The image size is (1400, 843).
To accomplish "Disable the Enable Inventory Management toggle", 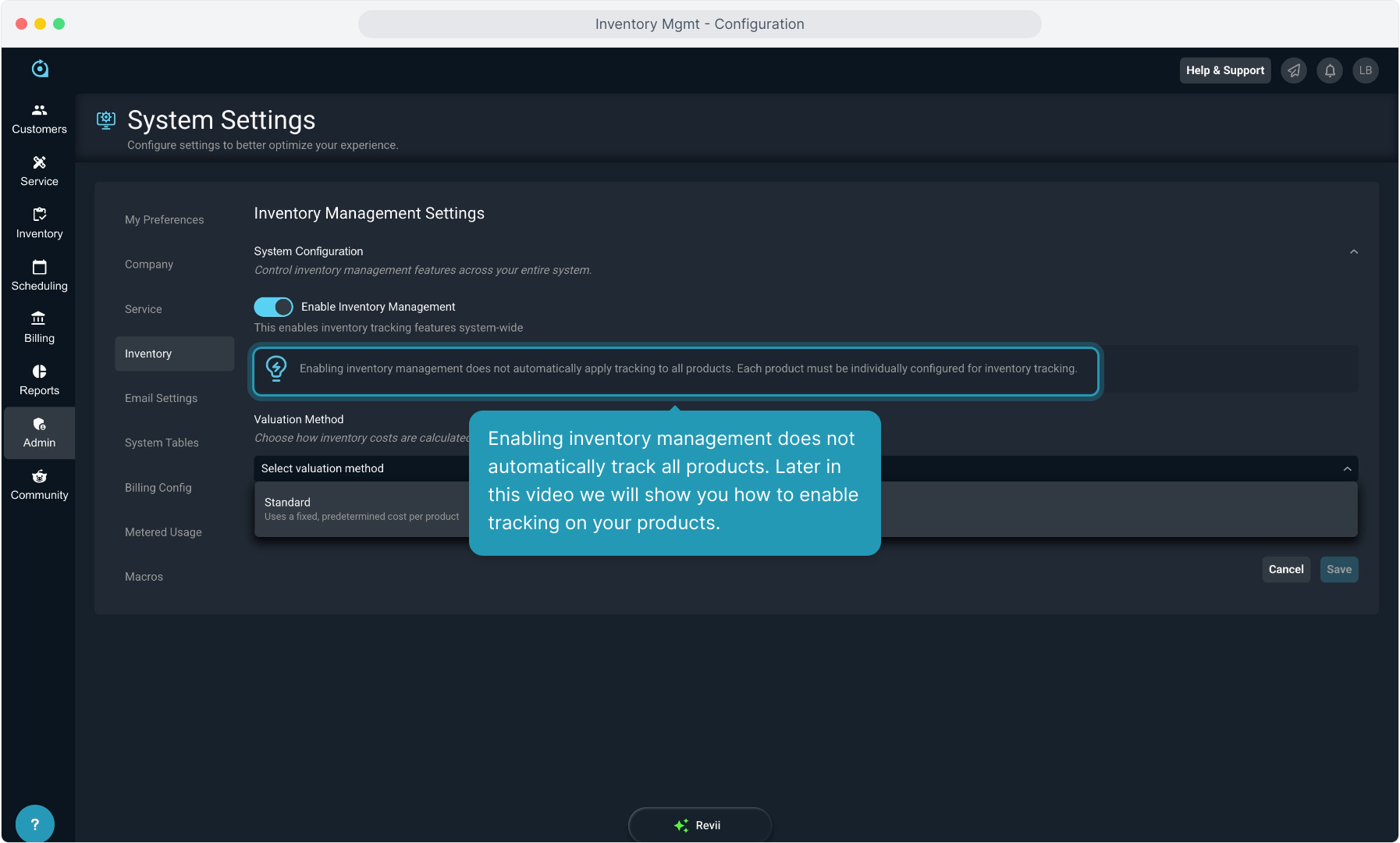I will click(x=273, y=307).
